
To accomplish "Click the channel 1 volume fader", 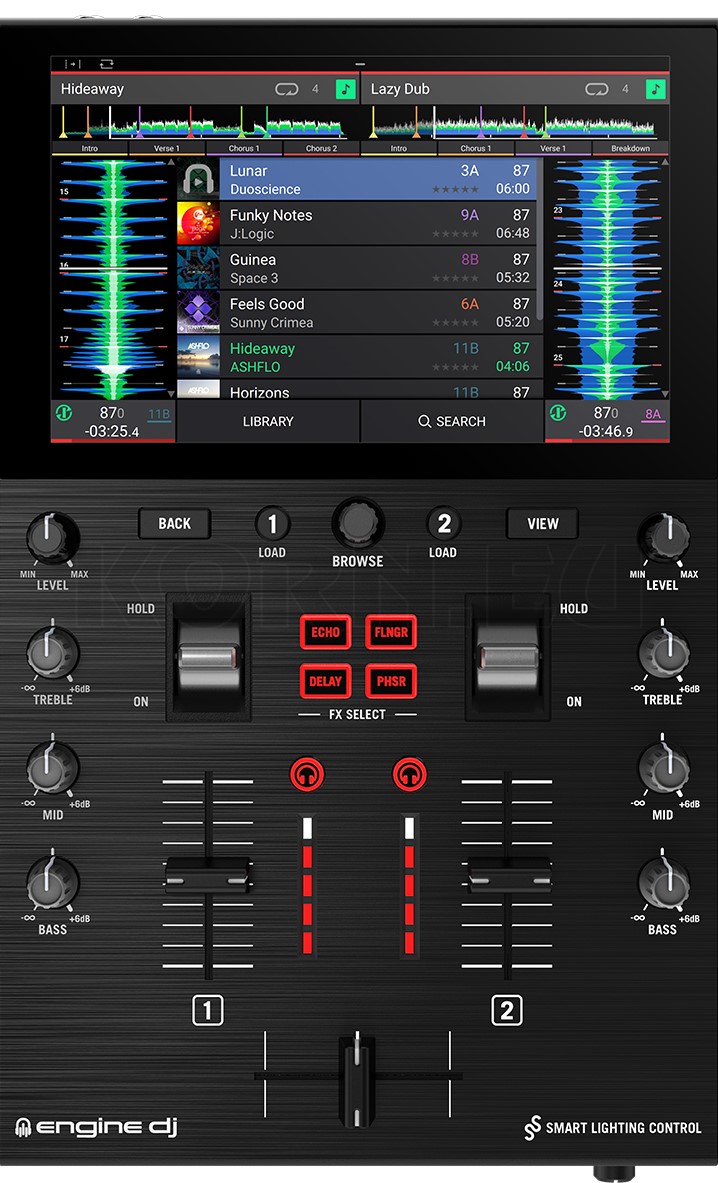I will pyautogui.click(x=208, y=875).
